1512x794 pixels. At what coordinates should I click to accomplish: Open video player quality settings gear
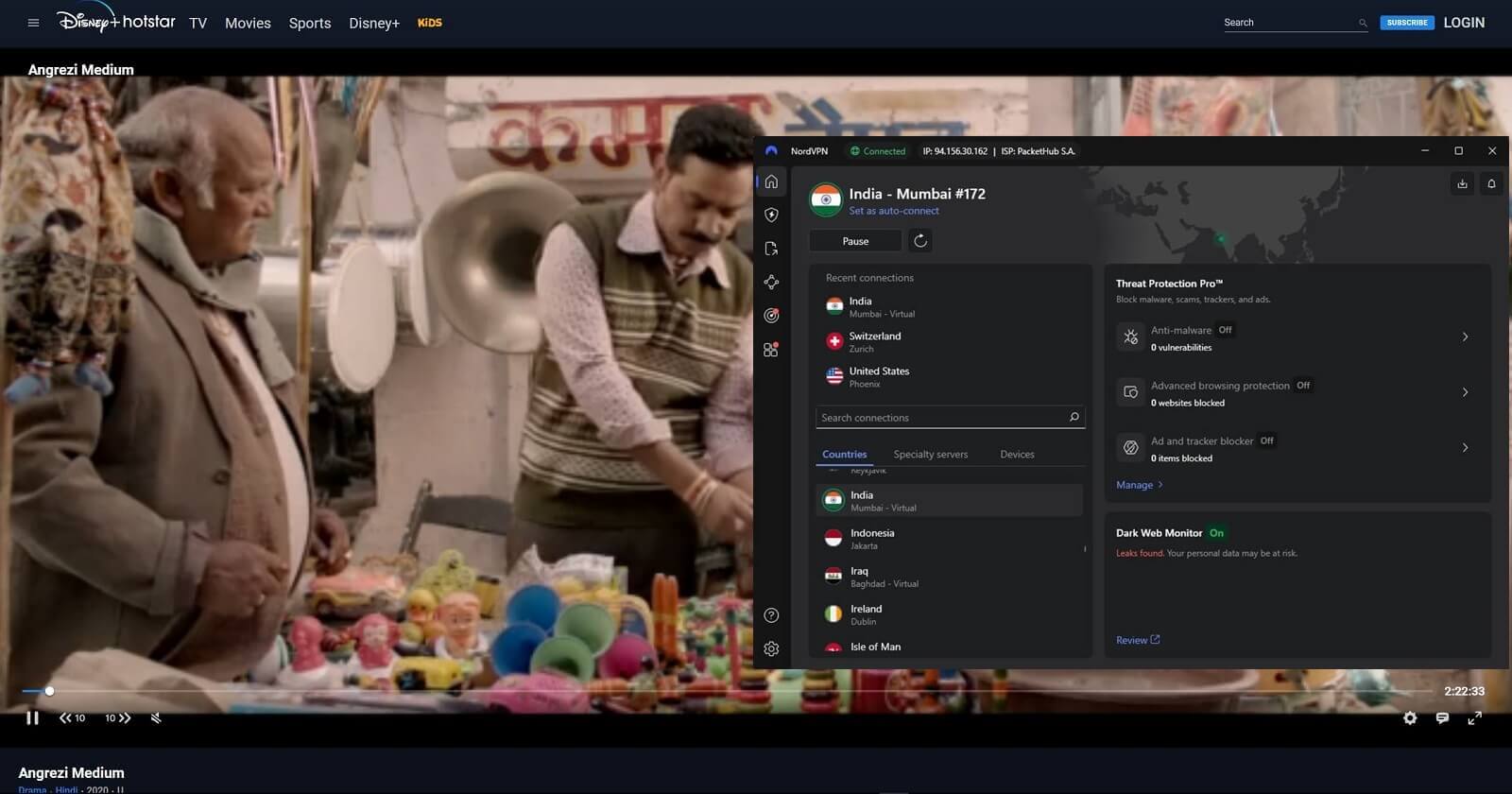(1410, 718)
